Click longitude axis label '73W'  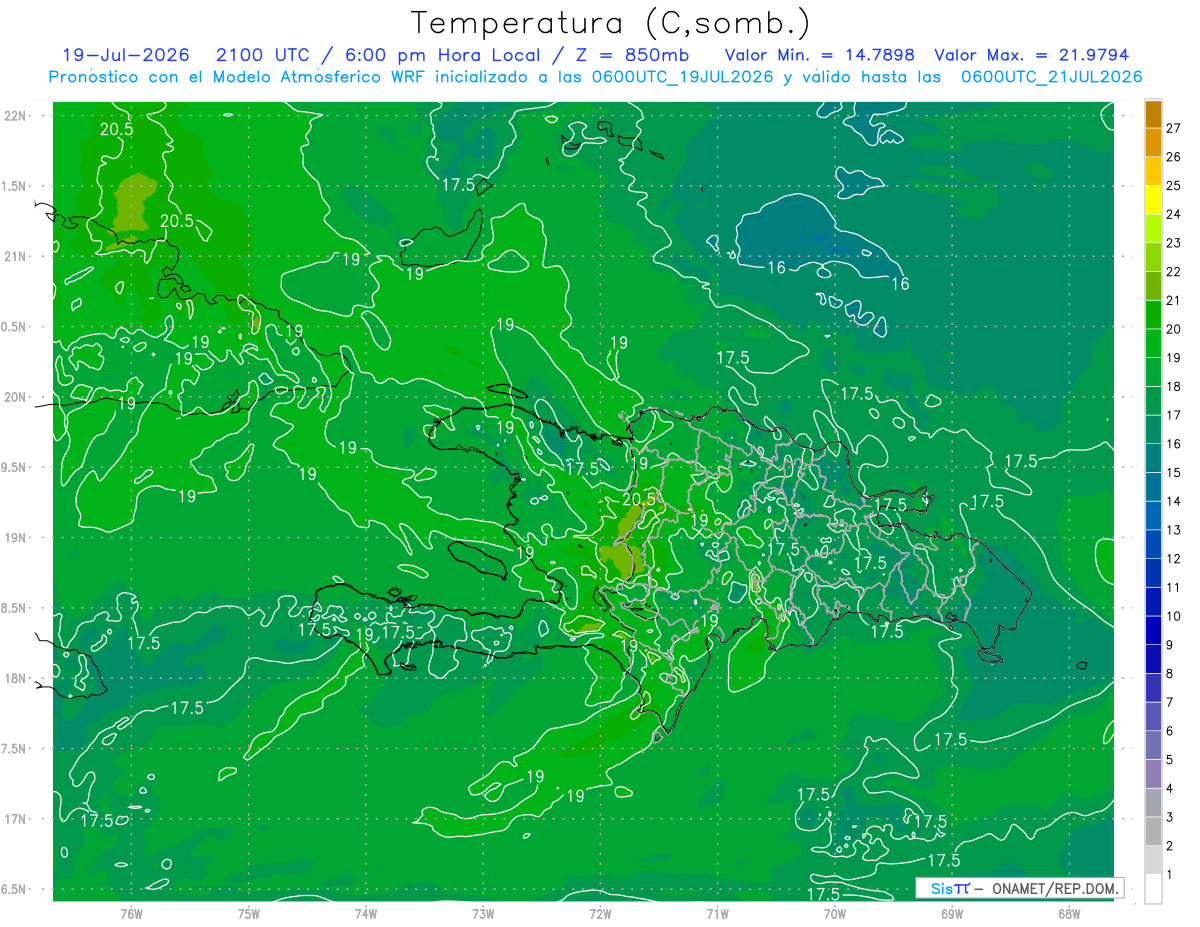click(483, 913)
